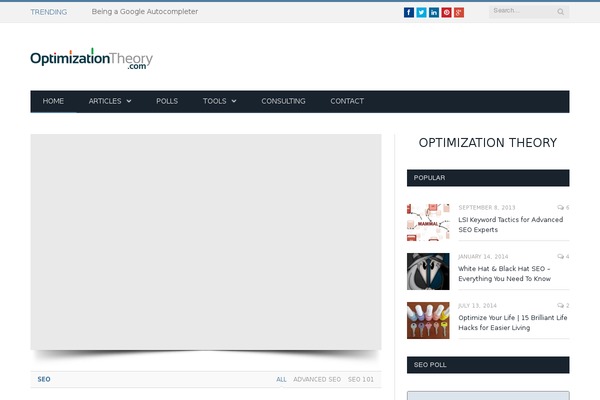Open the Pinterest social icon

pyautogui.click(x=447, y=13)
